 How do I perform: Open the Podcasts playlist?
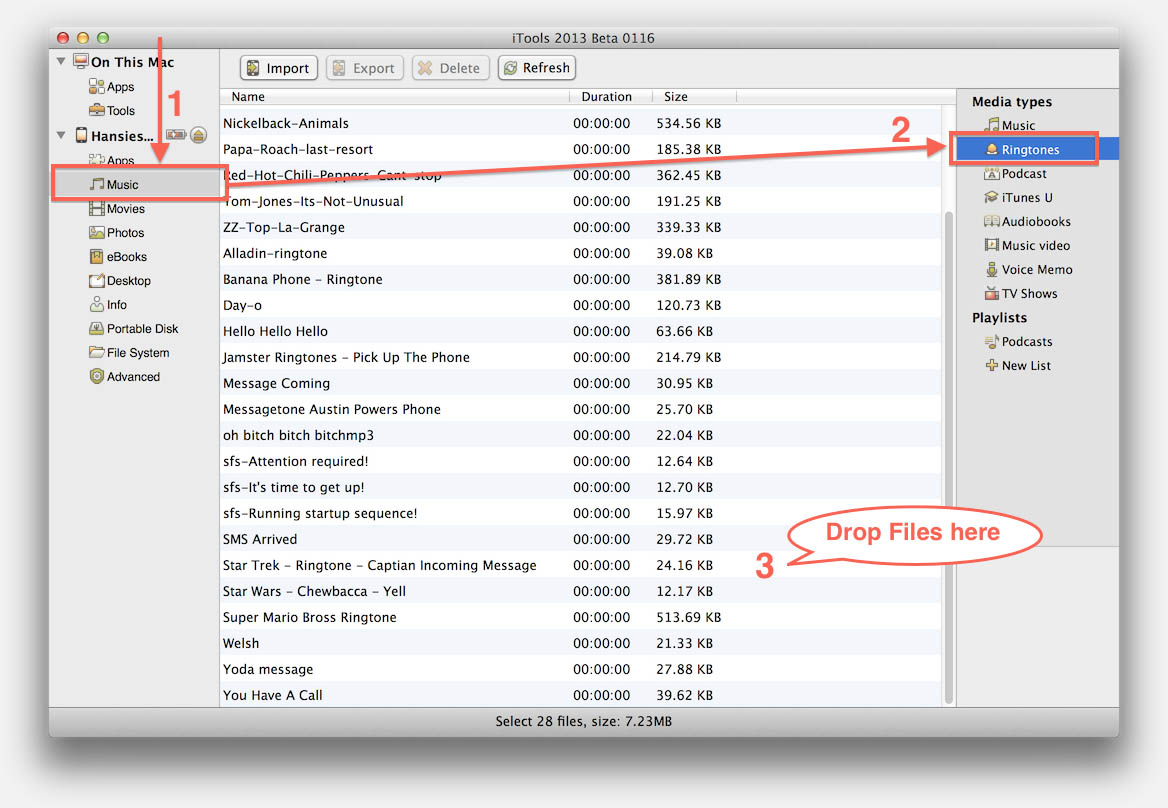click(x=1018, y=341)
